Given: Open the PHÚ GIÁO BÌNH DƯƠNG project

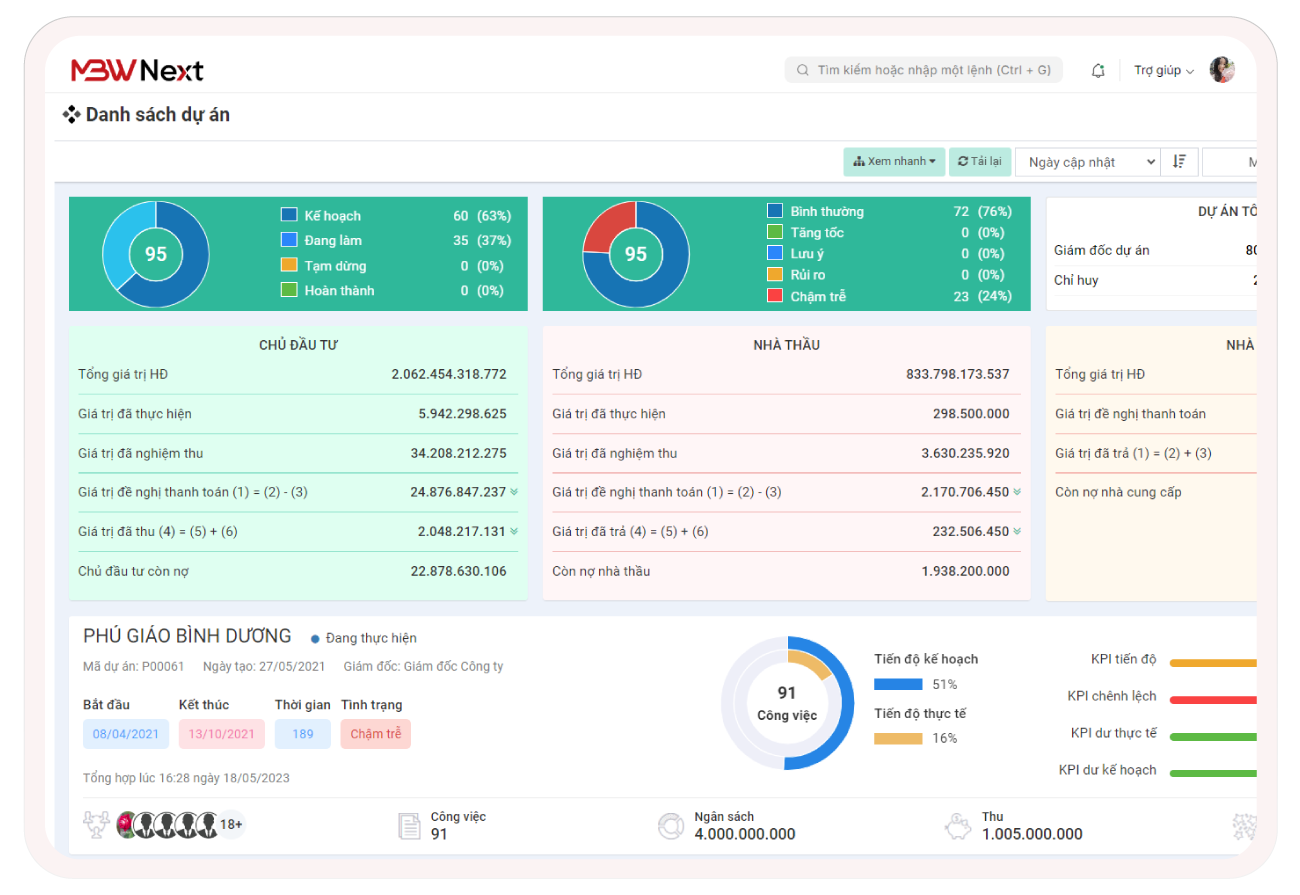Looking at the screenshot, I should (x=187, y=636).
